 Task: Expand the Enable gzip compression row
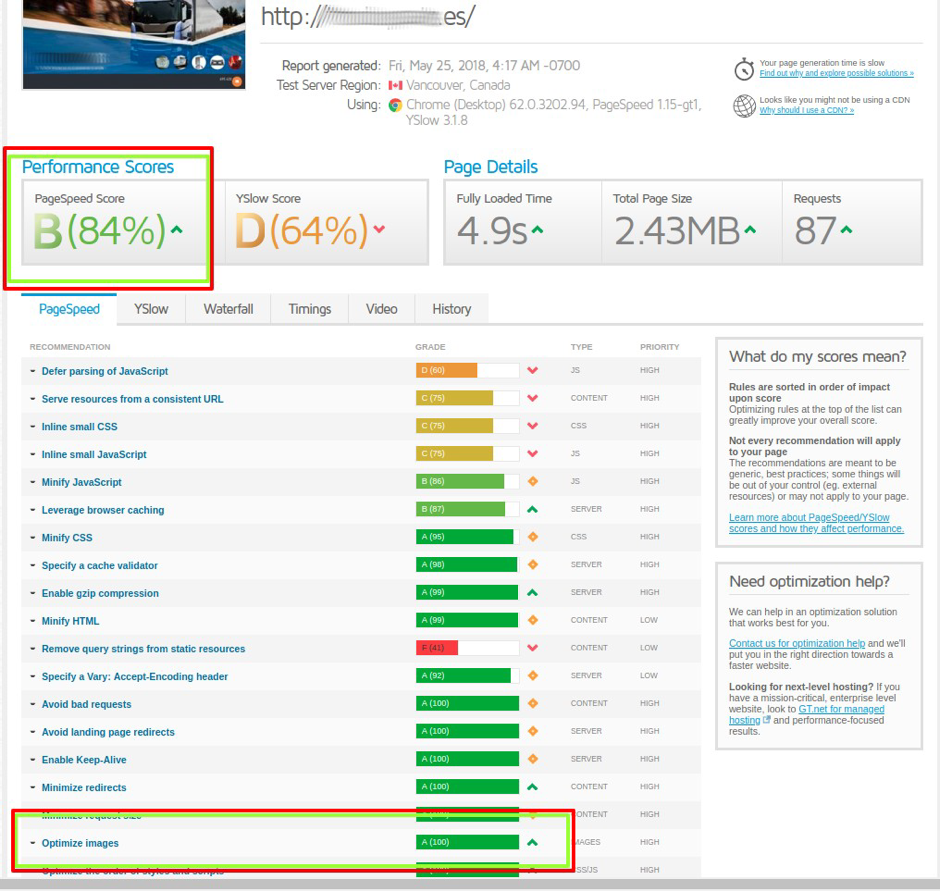point(100,593)
